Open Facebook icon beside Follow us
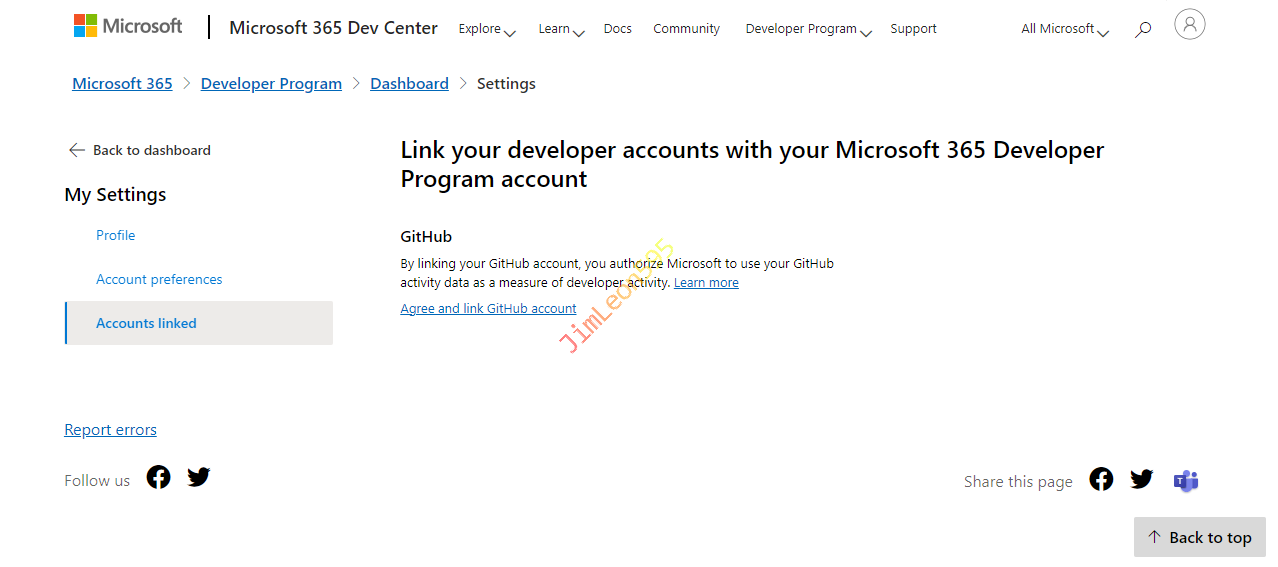The width and height of the screenshot is (1278, 567). 158,477
